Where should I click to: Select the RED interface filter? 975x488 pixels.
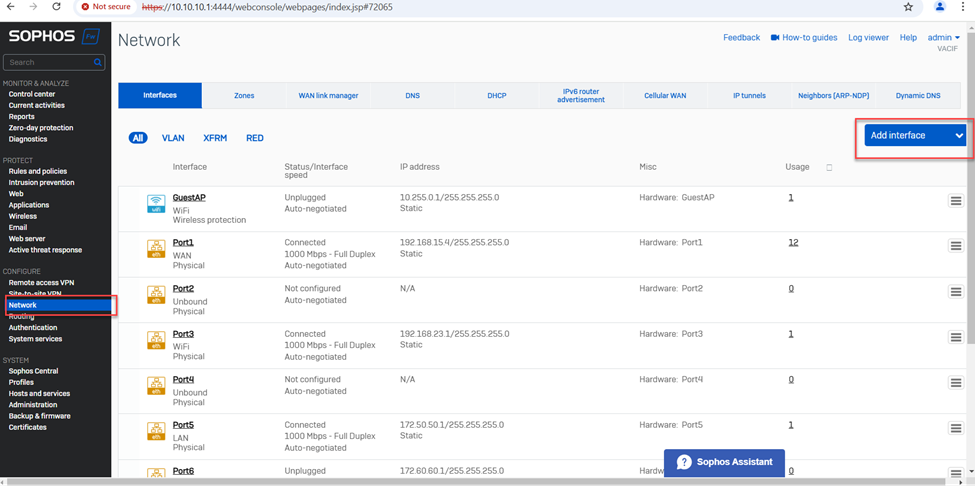point(255,138)
